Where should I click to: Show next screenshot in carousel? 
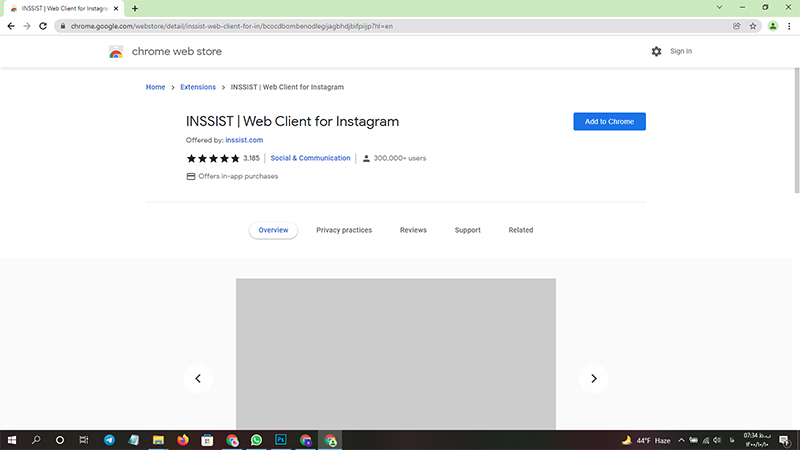pos(593,378)
